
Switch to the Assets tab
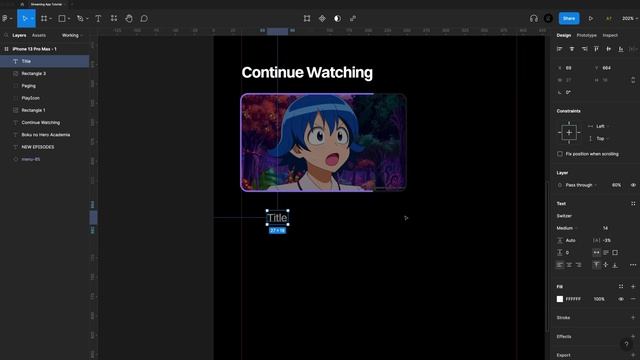point(39,36)
